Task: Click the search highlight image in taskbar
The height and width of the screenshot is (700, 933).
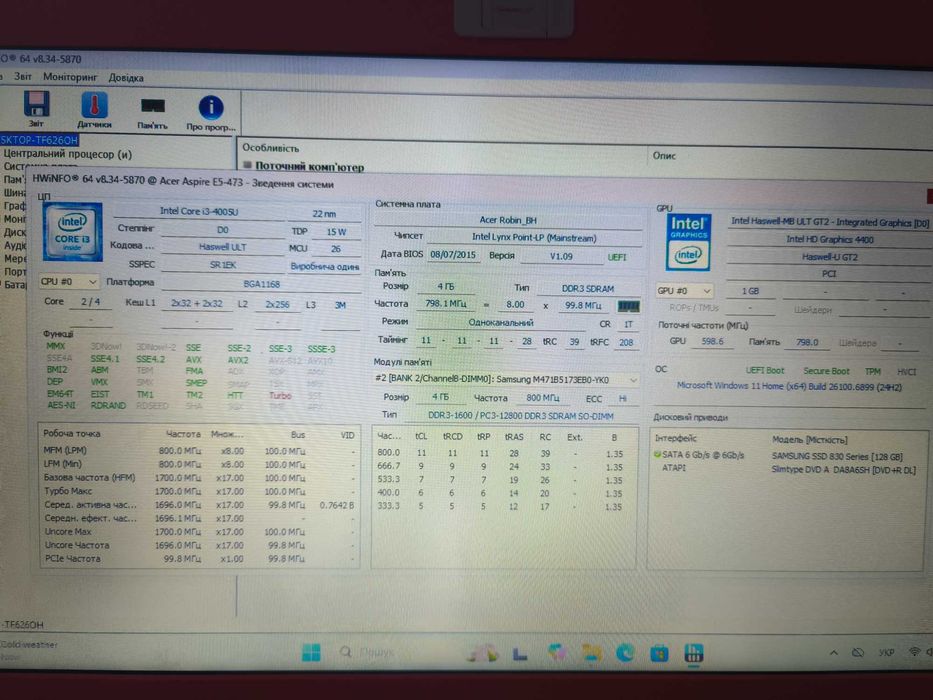Action: point(482,653)
